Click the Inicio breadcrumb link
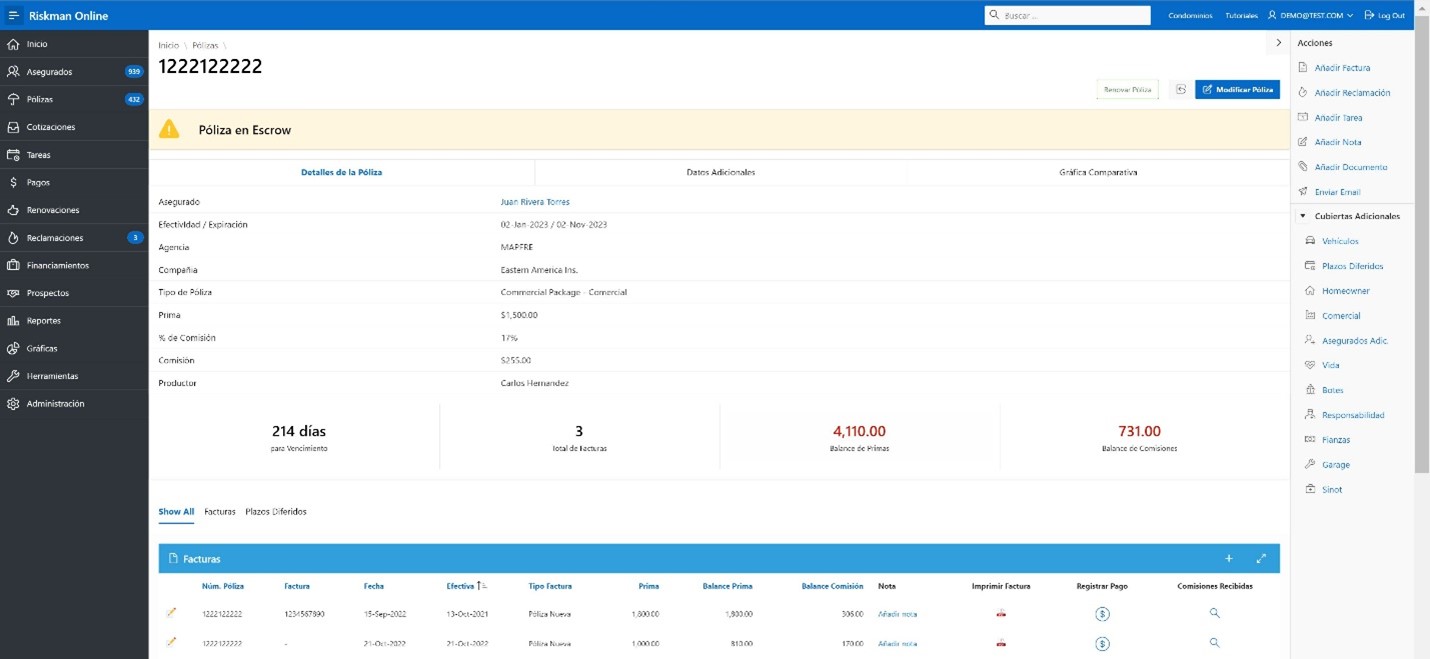 (169, 45)
